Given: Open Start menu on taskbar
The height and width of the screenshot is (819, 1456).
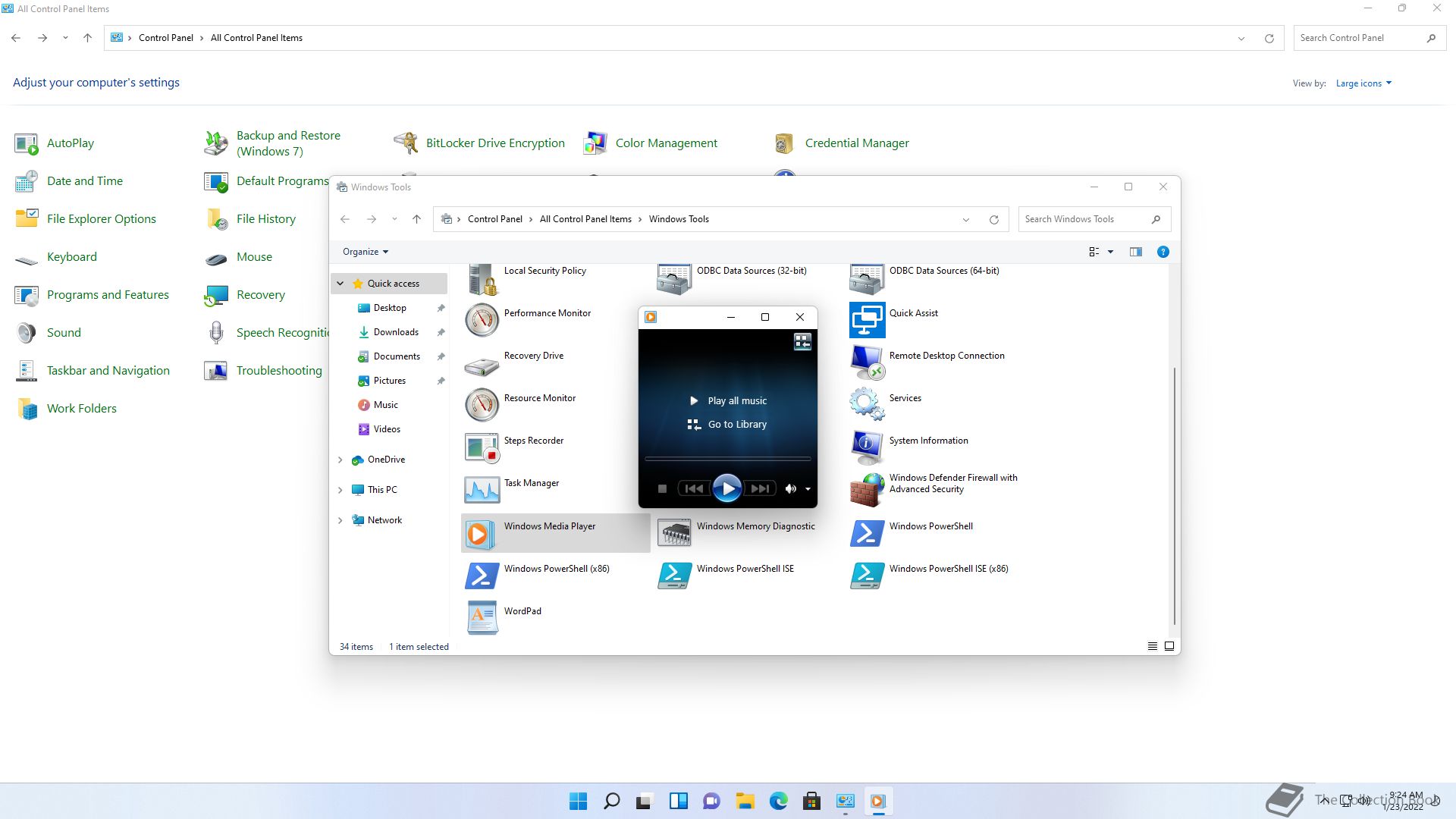Looking at the screenshot, I should click(x=578, y=801).
